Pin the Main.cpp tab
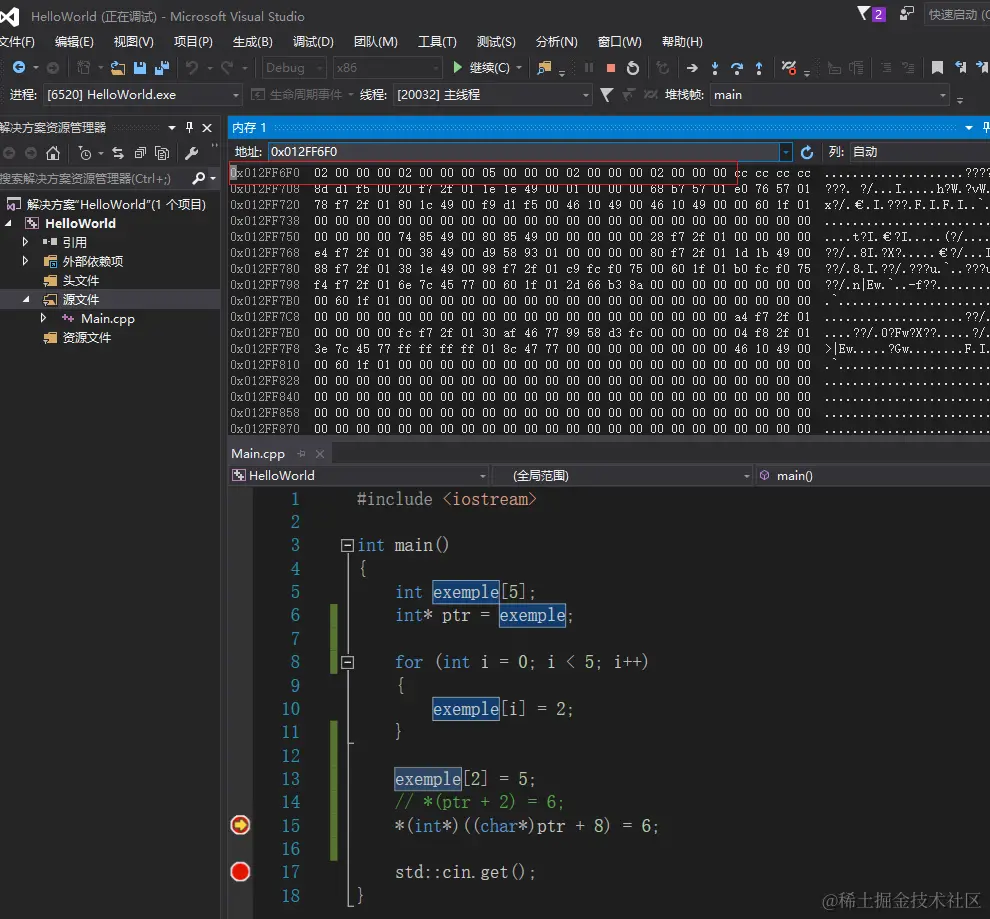The image size is (990, 919). click(301, 454)
